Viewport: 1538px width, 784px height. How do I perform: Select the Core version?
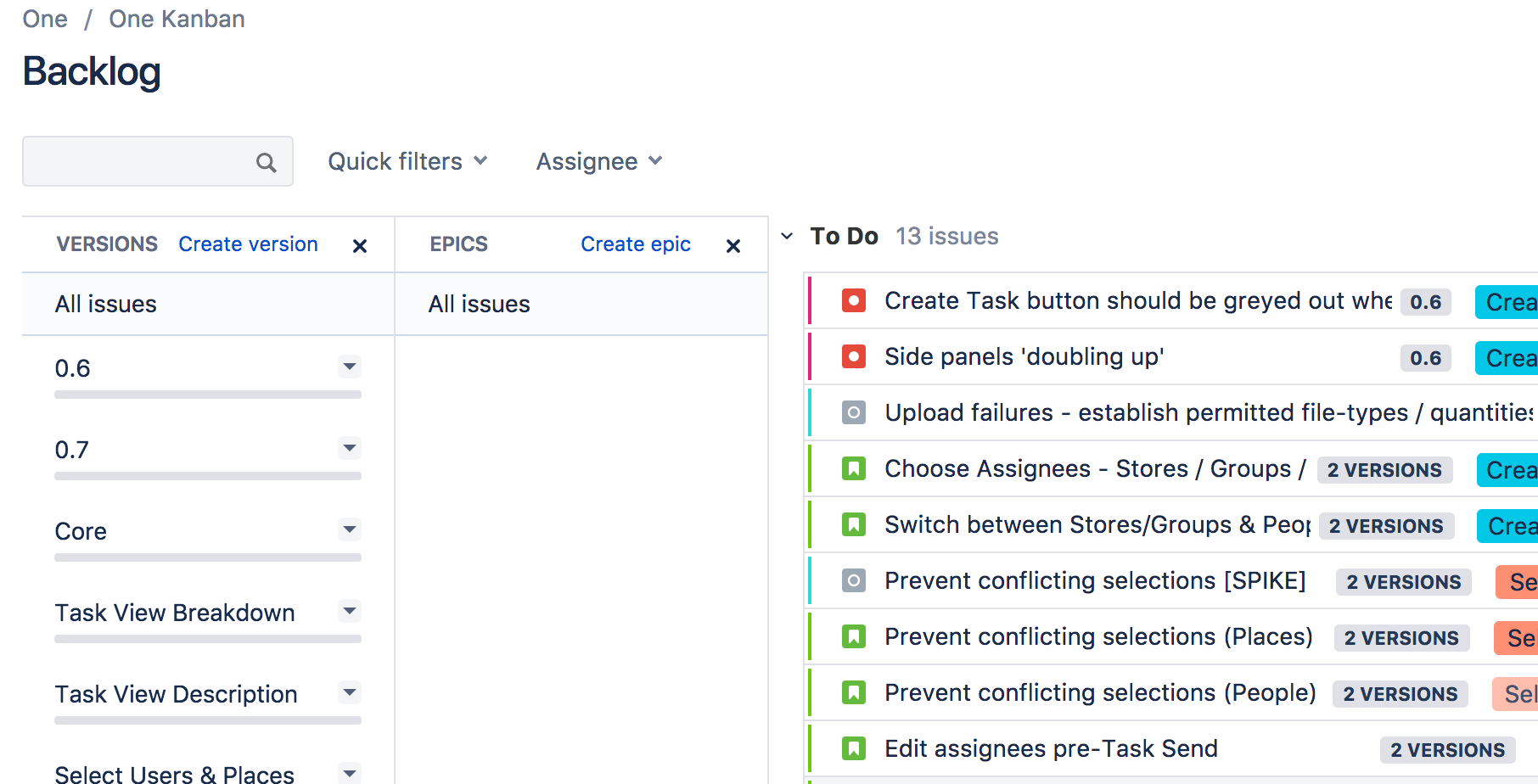[81, 531]
